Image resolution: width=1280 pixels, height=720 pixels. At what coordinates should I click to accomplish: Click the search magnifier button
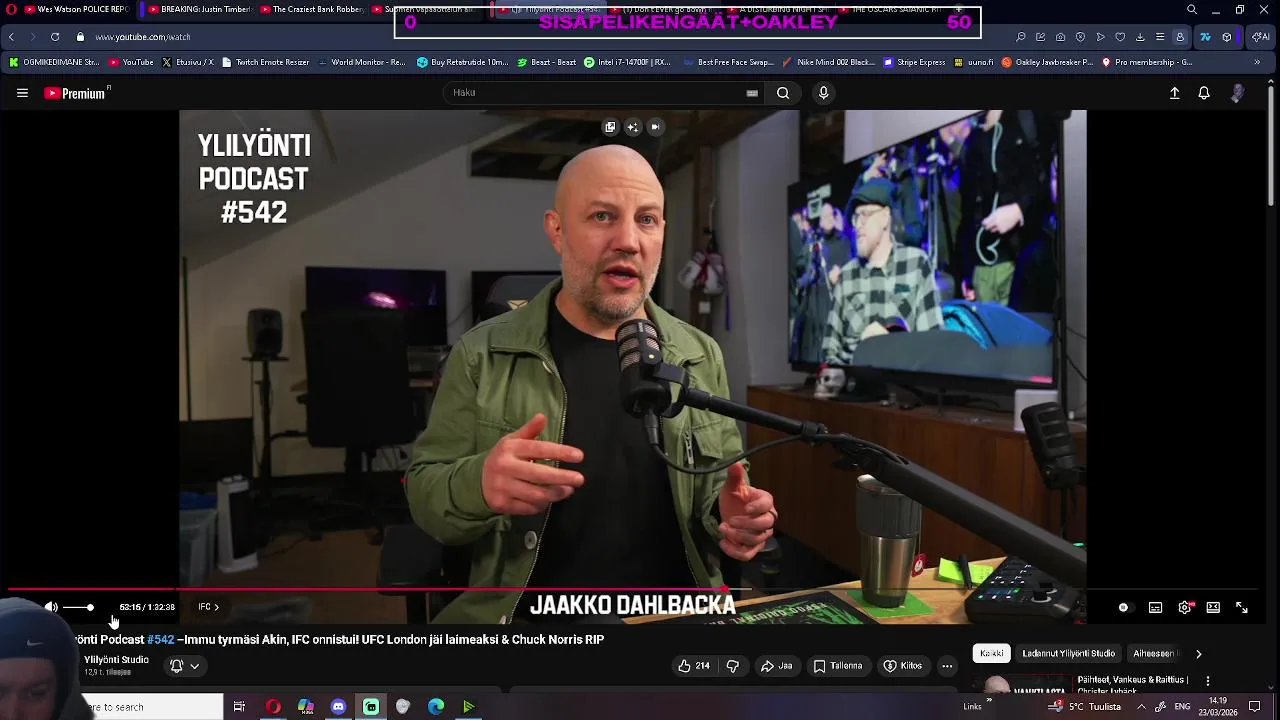click(783, 93)
